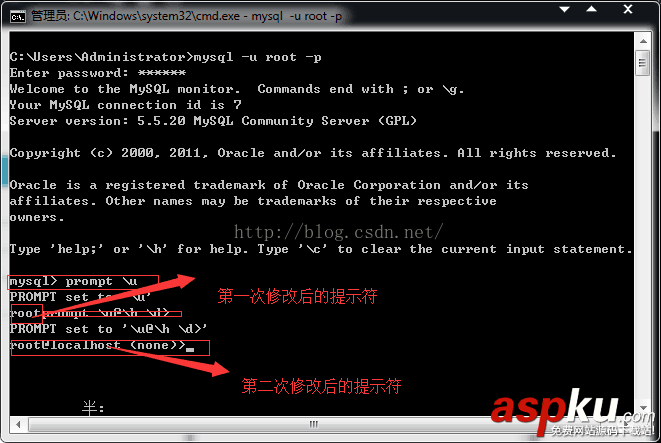Click the blog.csdn.net watermark URL
This screenshot has height=443, width=661.
click(339, 232)
